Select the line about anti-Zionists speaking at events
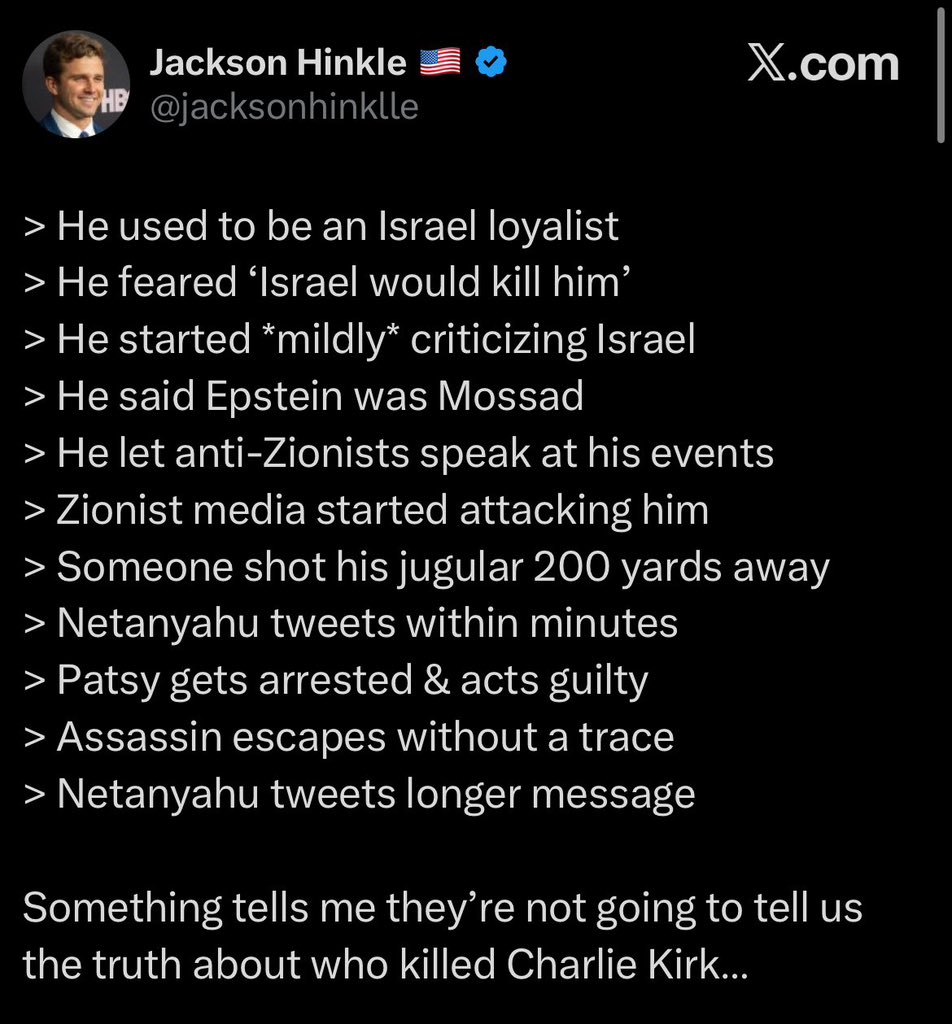 [x=398, y=454]
